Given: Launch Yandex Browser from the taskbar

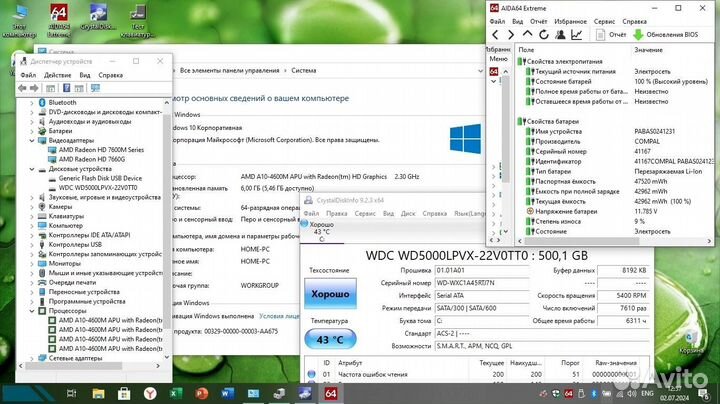Looking at the screenshot, I should click(150, 393).
